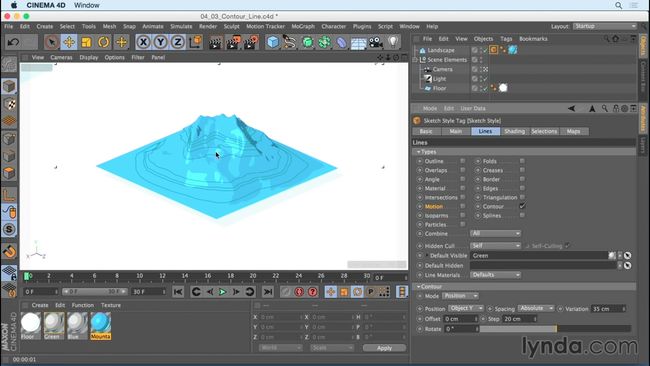Click the Record Active Objects button

286,292
